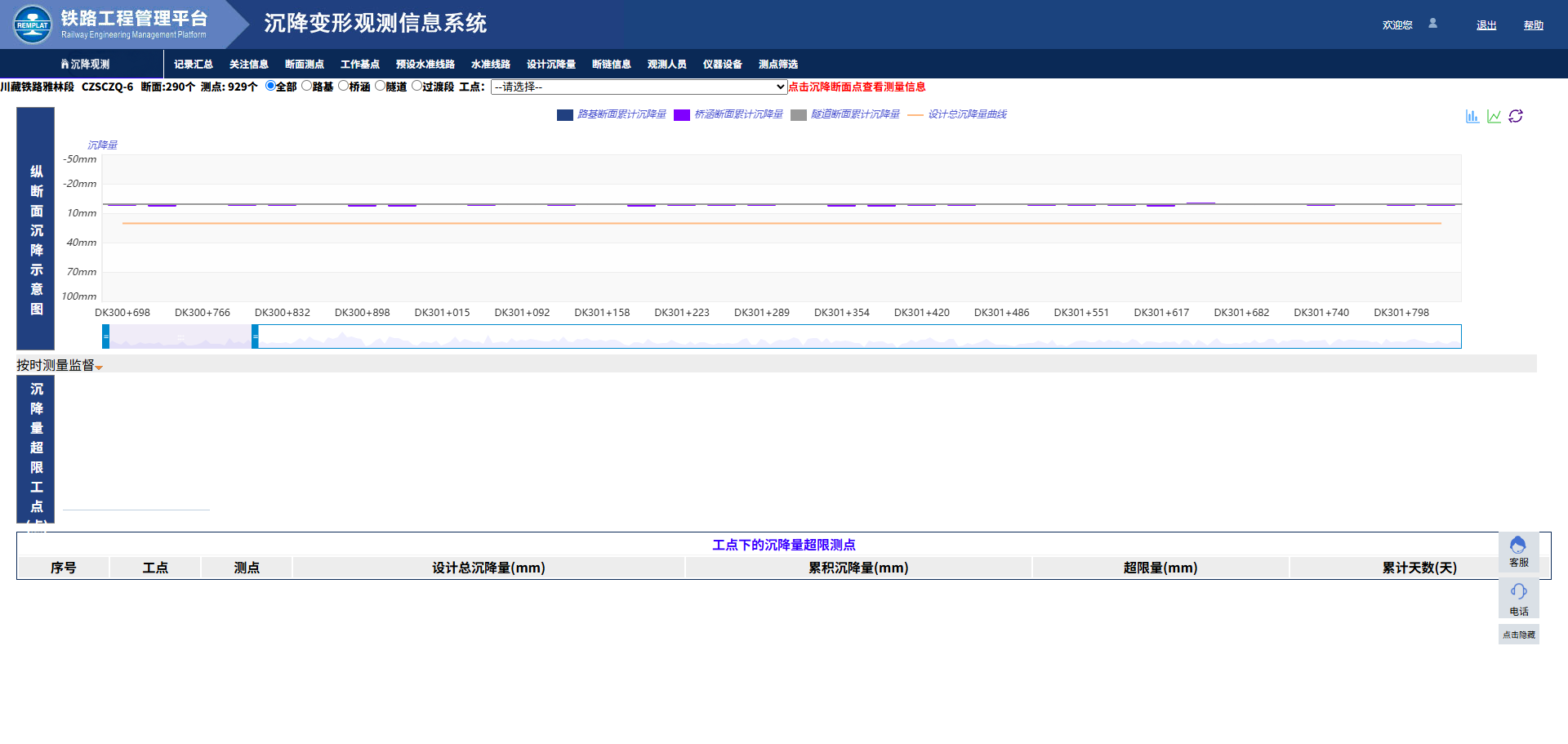Open the 断链信息 menu
The width and height of the screenshot is (1568, 744).
click(612, 64)
